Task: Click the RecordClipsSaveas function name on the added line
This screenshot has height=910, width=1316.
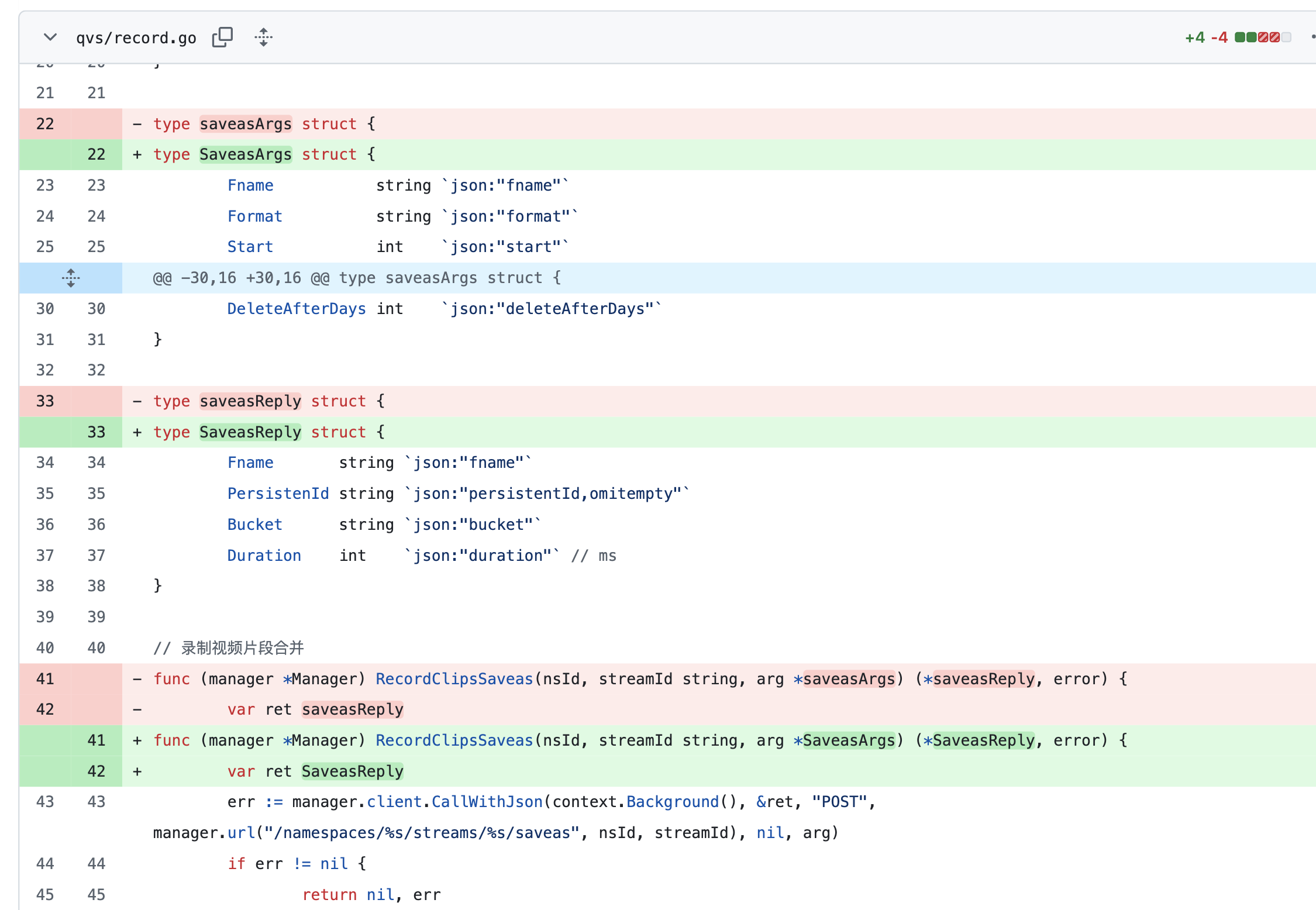Action: click(x=454, y=740)
